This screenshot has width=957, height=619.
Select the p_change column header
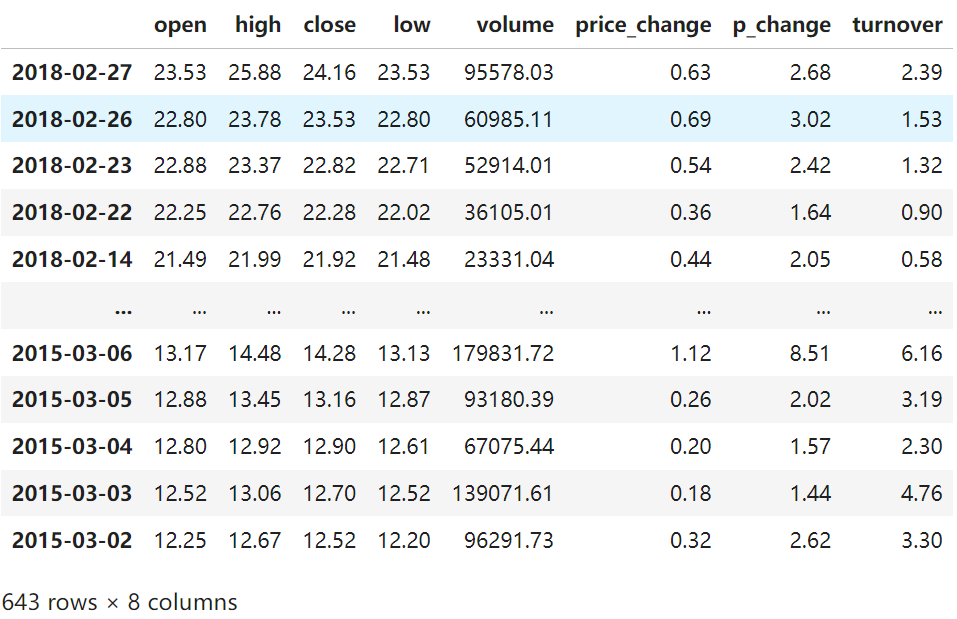point(781,25)
